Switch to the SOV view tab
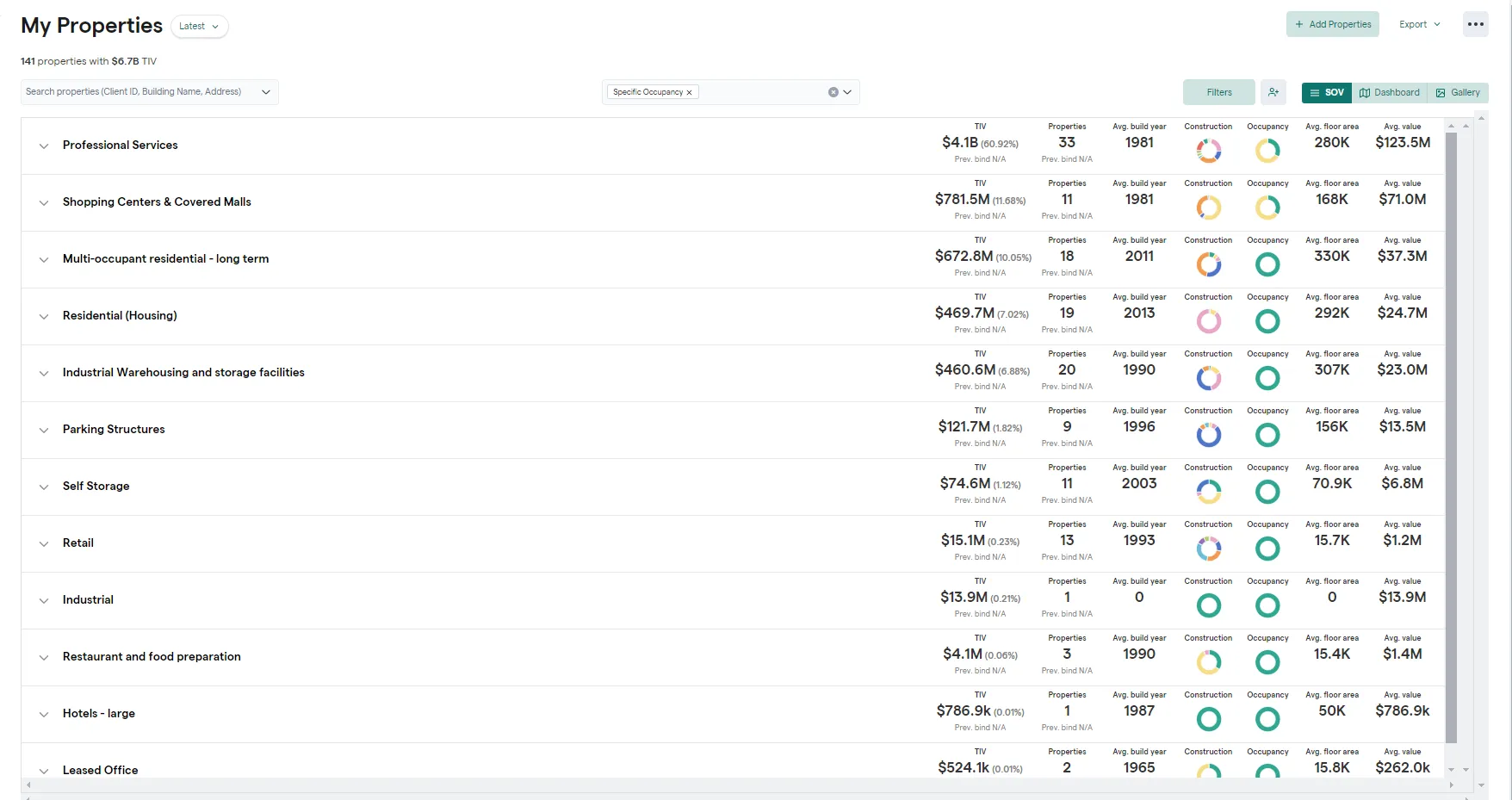Viewport: 1512px width, 800px height. tap(1326, 92)
